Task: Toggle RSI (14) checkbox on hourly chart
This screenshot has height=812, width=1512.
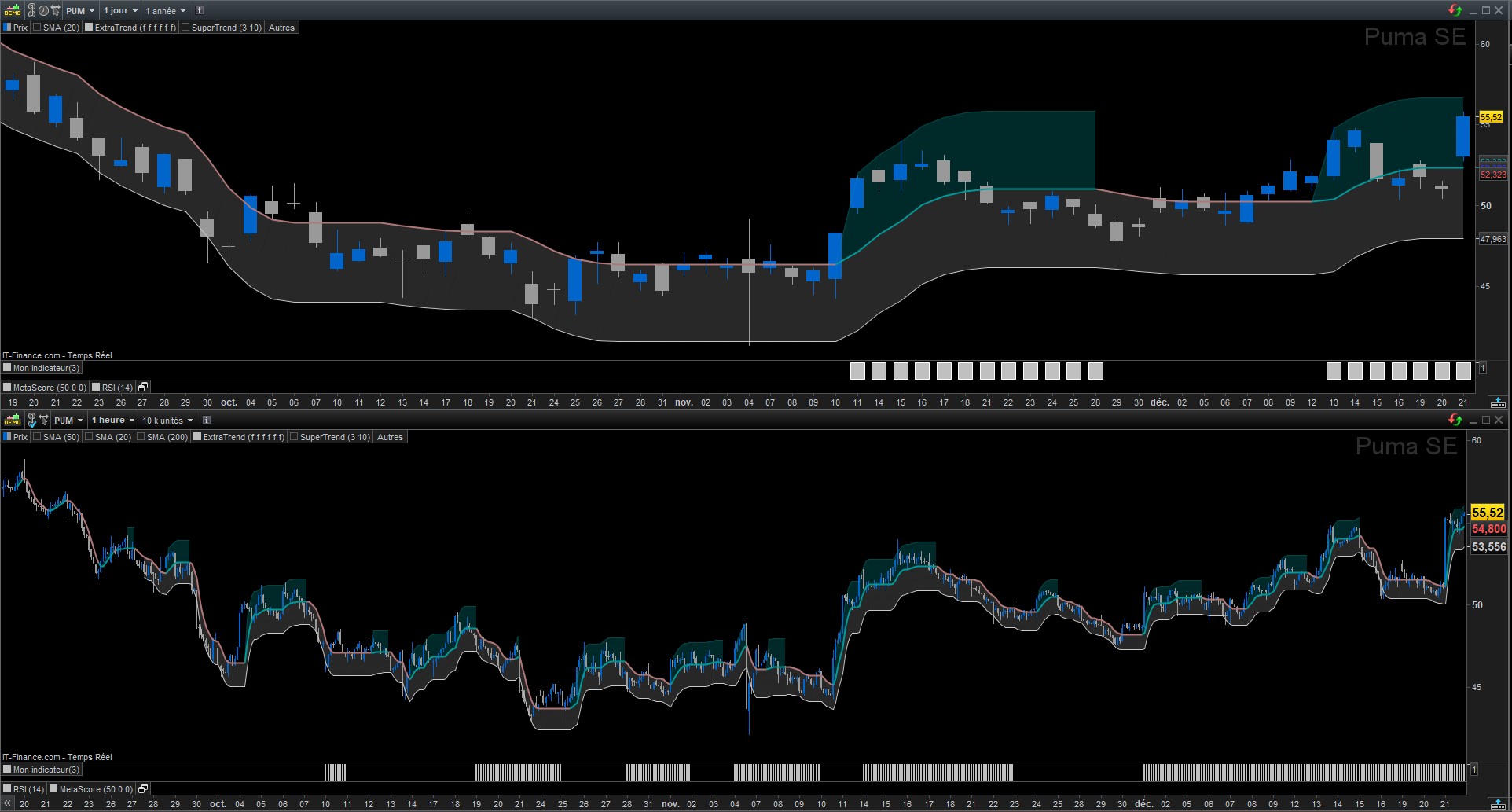Action: [x=7, y=789]
